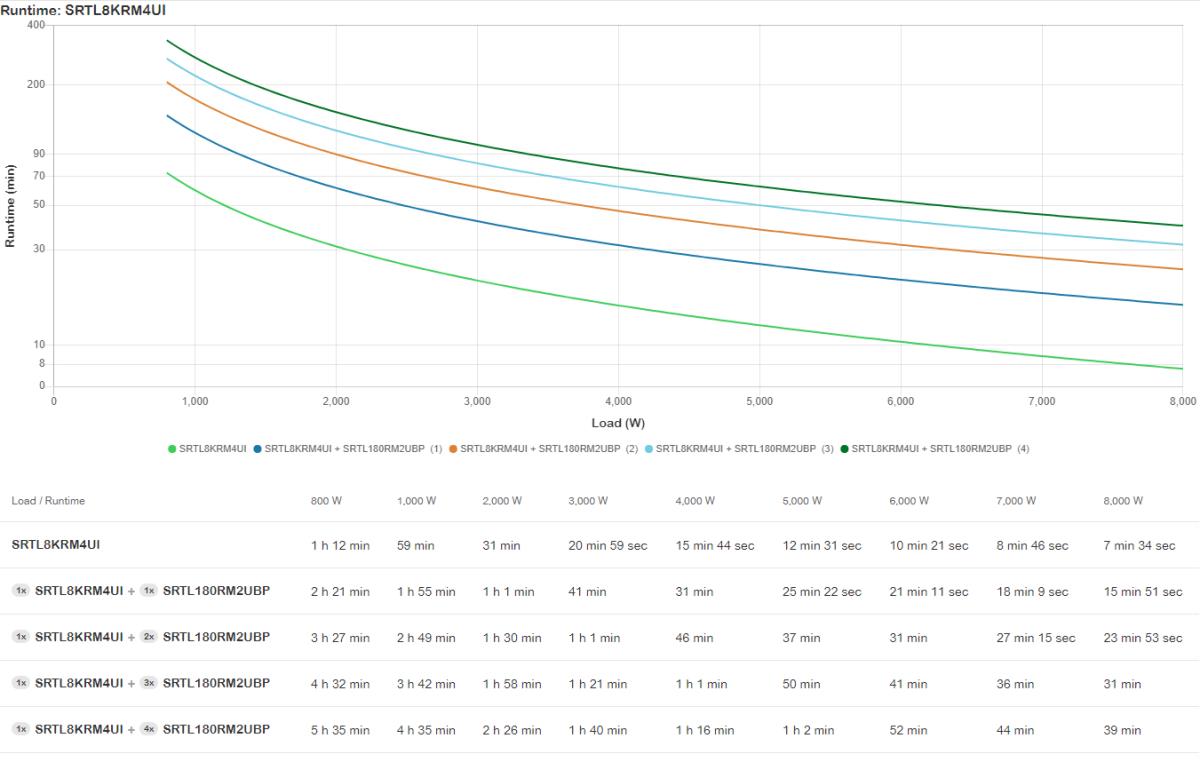Click the '15 min 51 sec' cell
Screen dimensions: 1200x762
click(x=1143, y=592)
